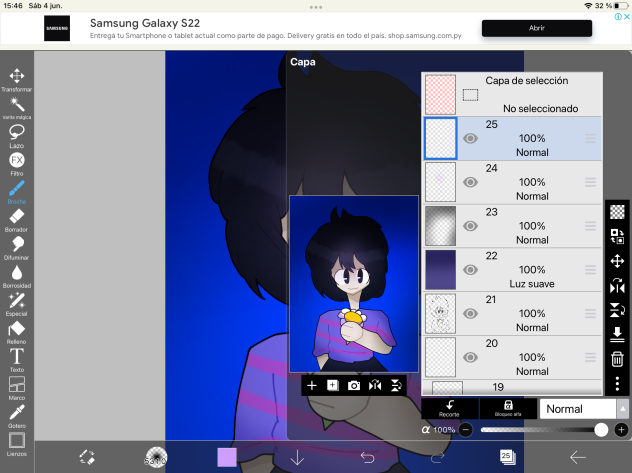Hide layer 25 with eye icon
The image size is (632, 473).
point(470,139)
